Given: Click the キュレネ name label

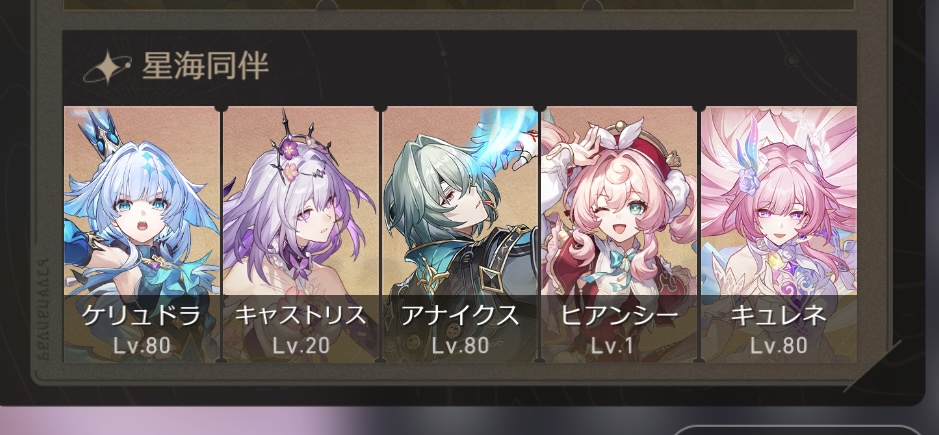Looking at the screenshot, I should tap(779, 316).
